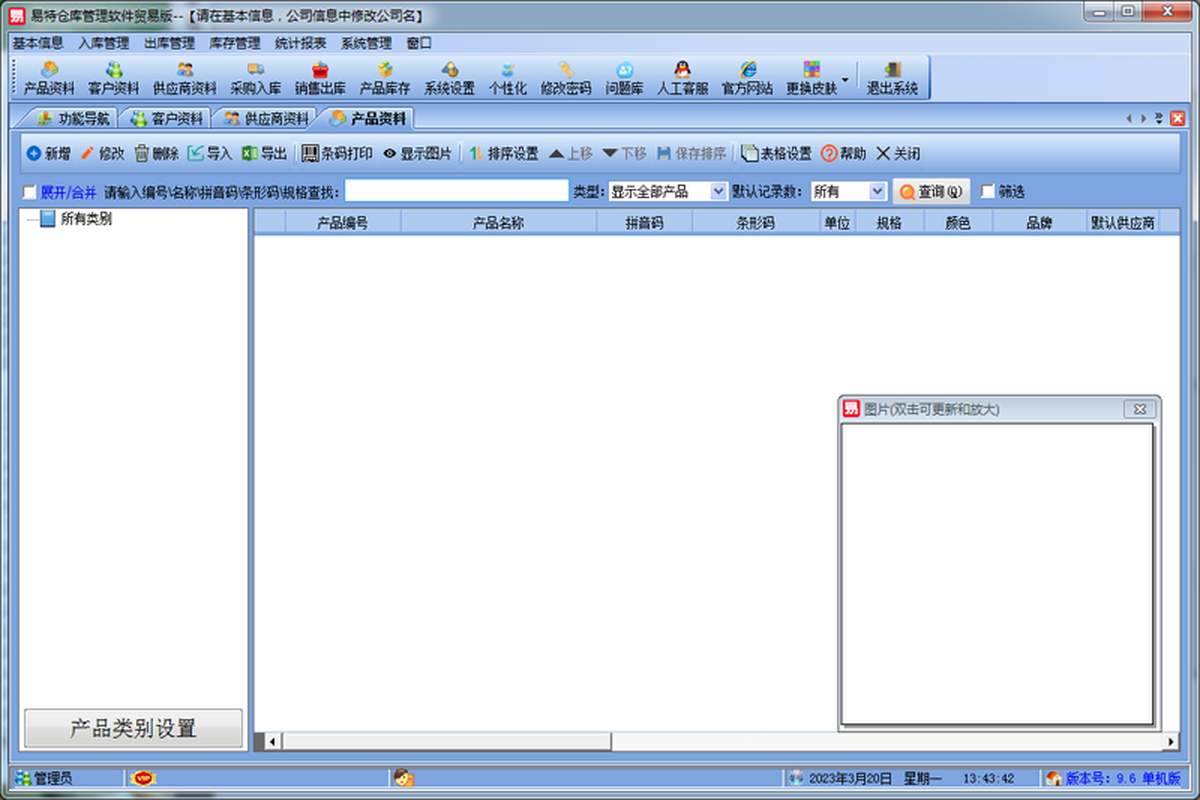Toggle 显示图片 eye icon

pos(390,154)
